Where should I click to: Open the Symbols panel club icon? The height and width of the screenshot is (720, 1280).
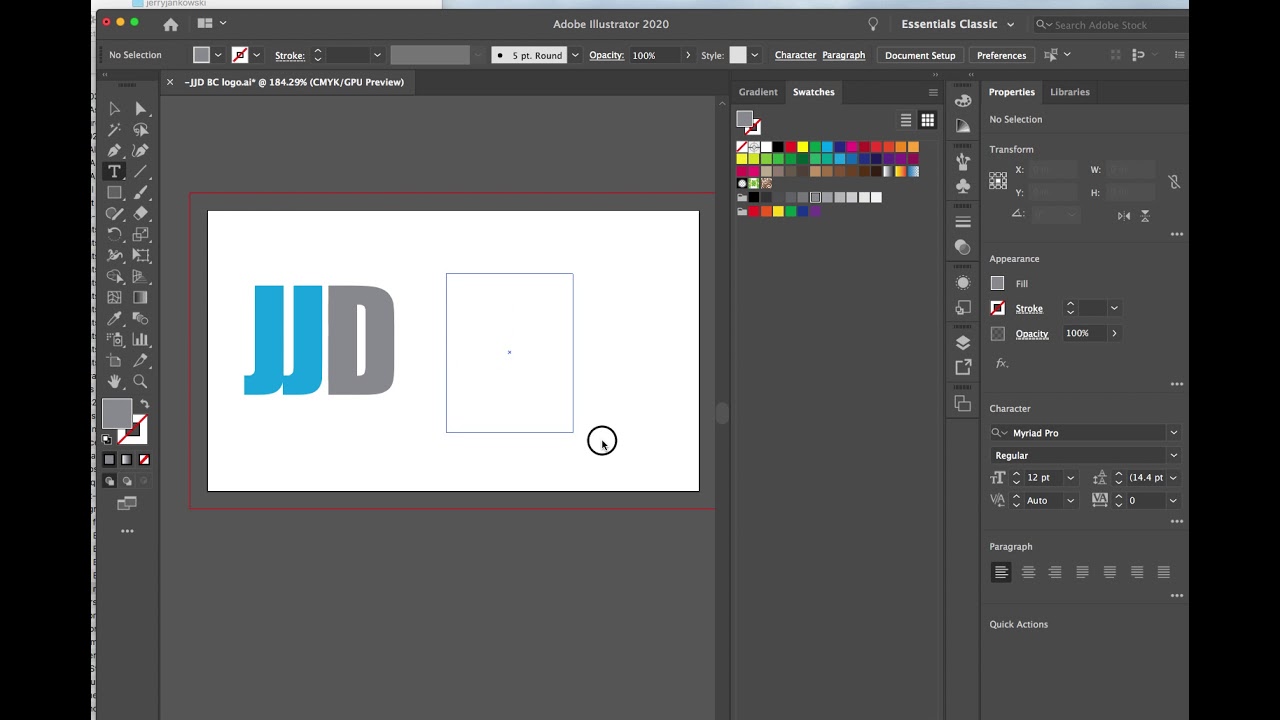pyautogui.click(x=963, y=186)
